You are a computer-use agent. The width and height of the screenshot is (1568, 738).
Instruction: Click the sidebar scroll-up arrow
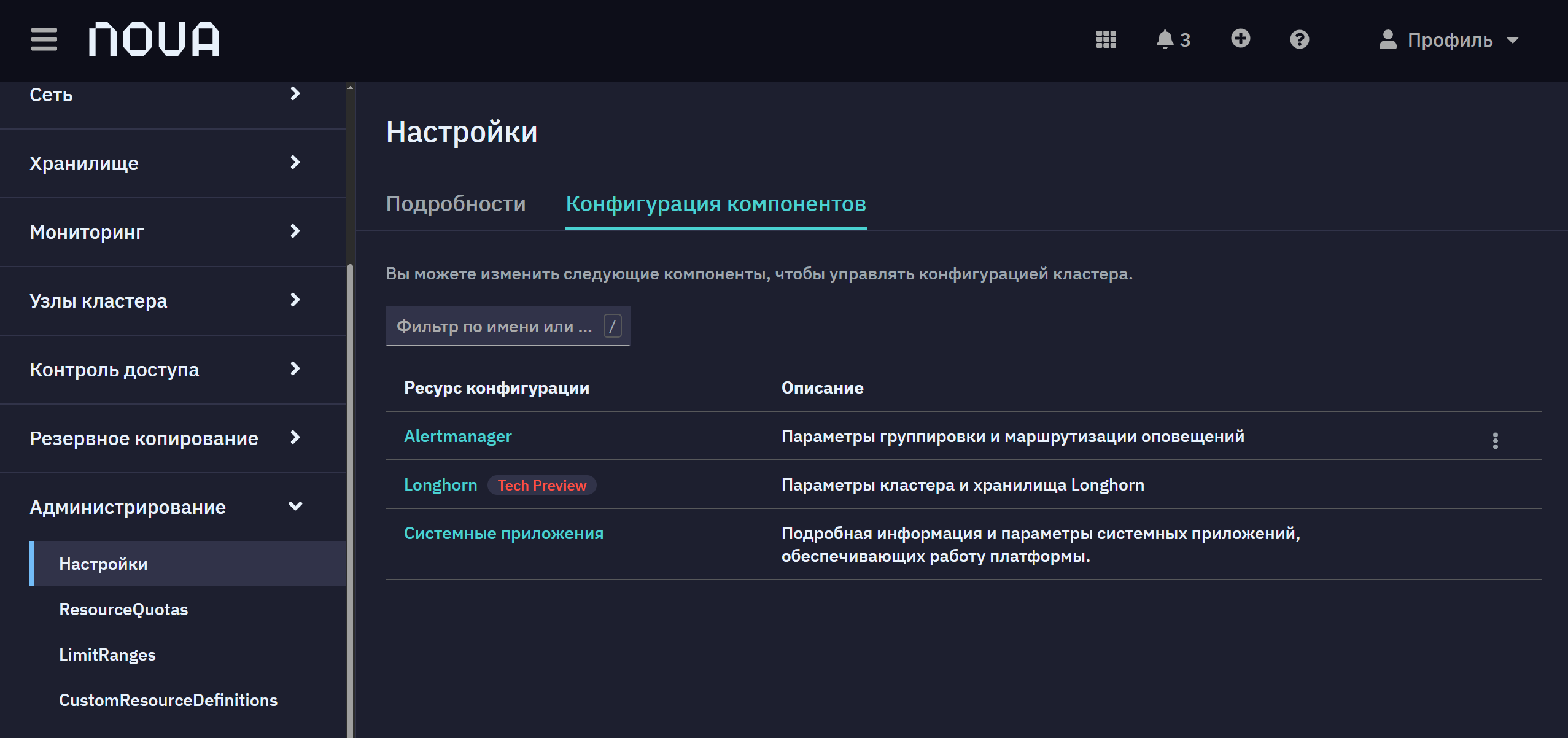coord(350,88)
